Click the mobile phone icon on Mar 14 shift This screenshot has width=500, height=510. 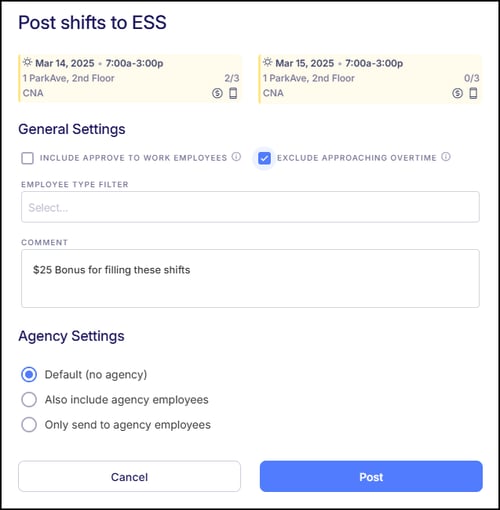[233, 93]
